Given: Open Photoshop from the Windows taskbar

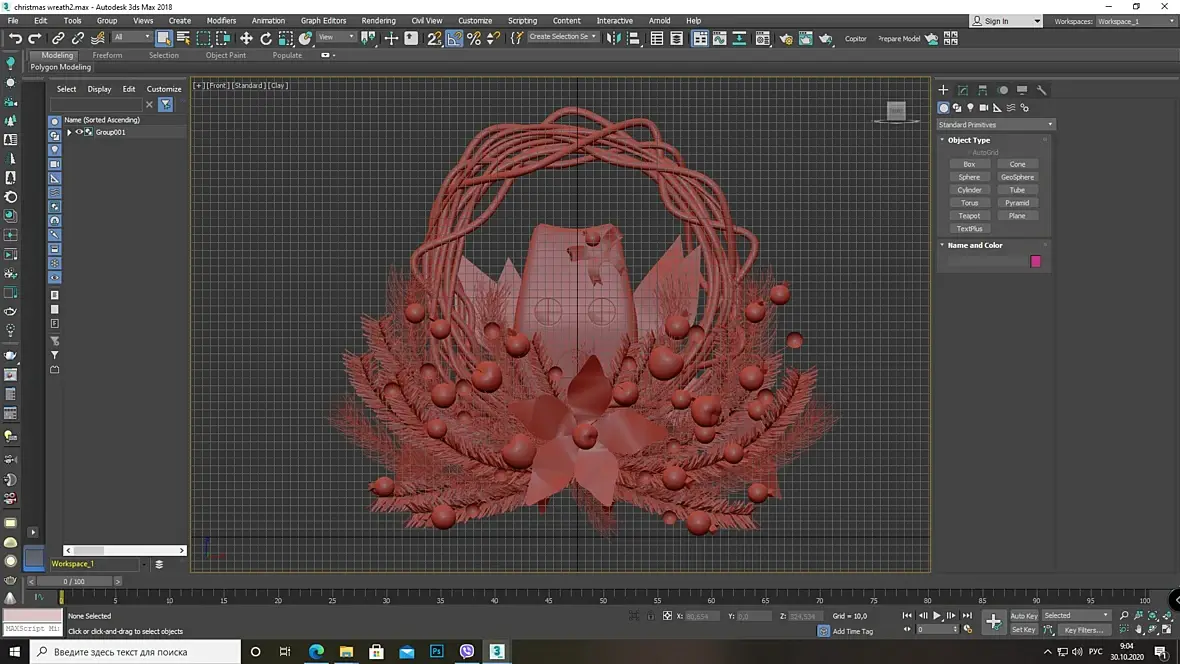Looking at the screenshot, I should pos(437,651).
